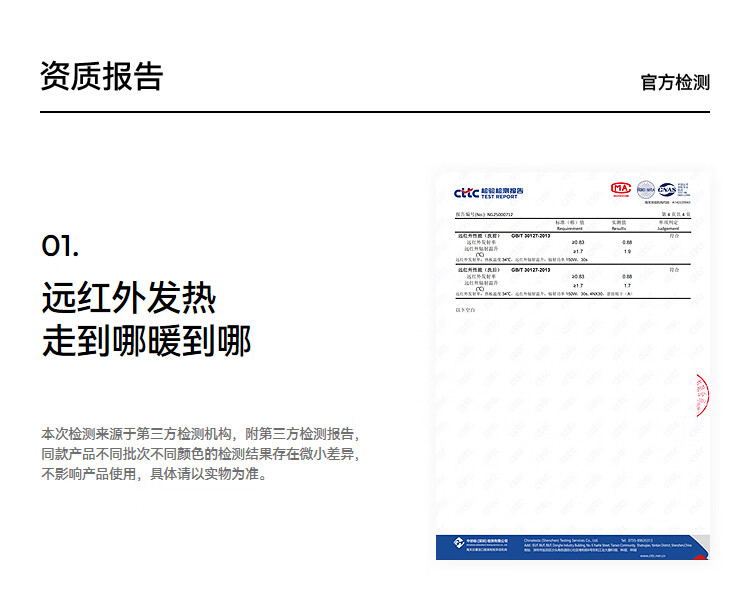This screenshot has width=750, height=595.
Task: Click the line starting 同款产品不同批次
Action: point(200,454)
